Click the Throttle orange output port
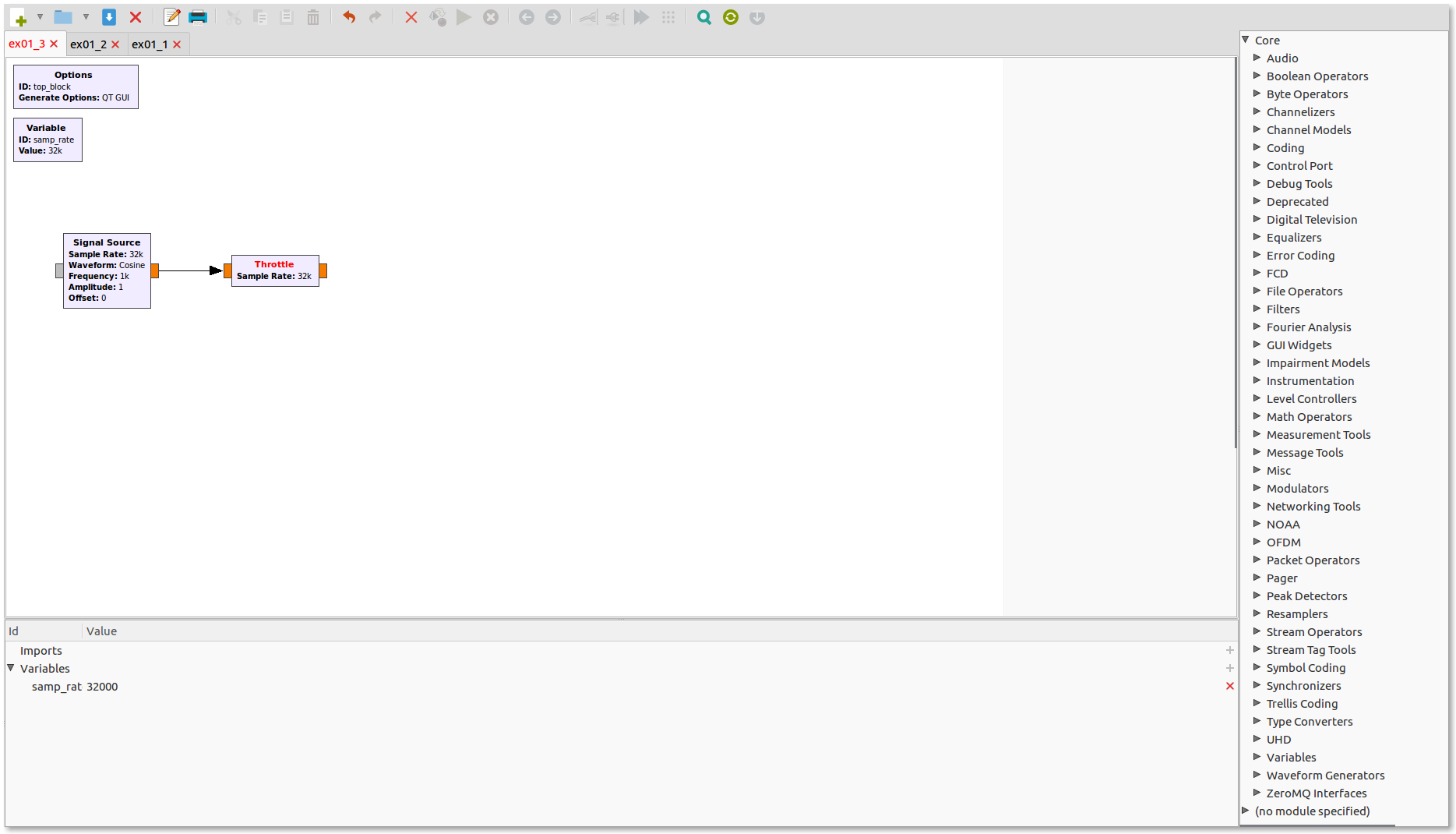 click(x=323, y=270)
